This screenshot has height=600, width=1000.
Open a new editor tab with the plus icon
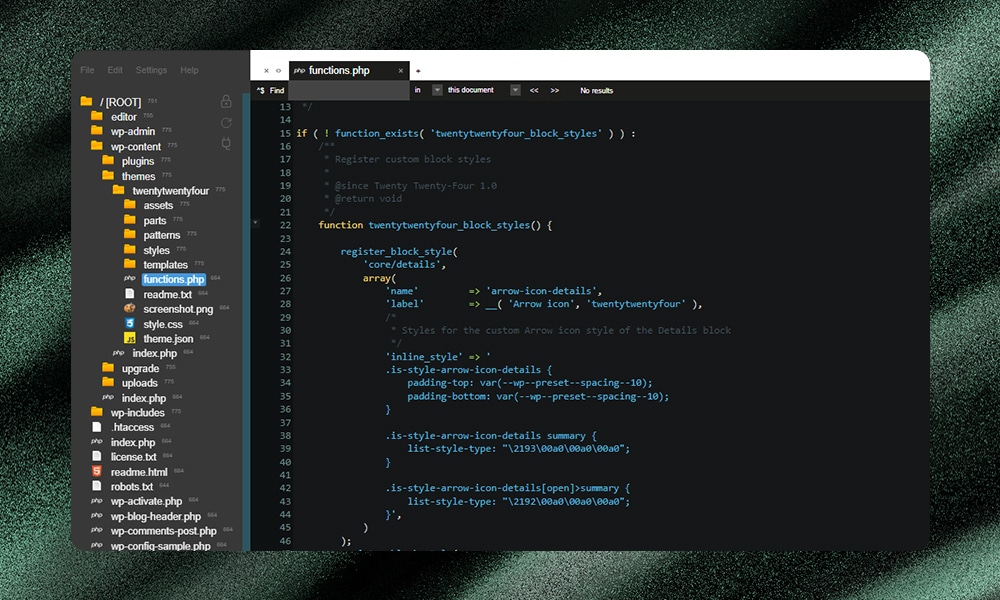pyautogui.click(x=418, y=70)
